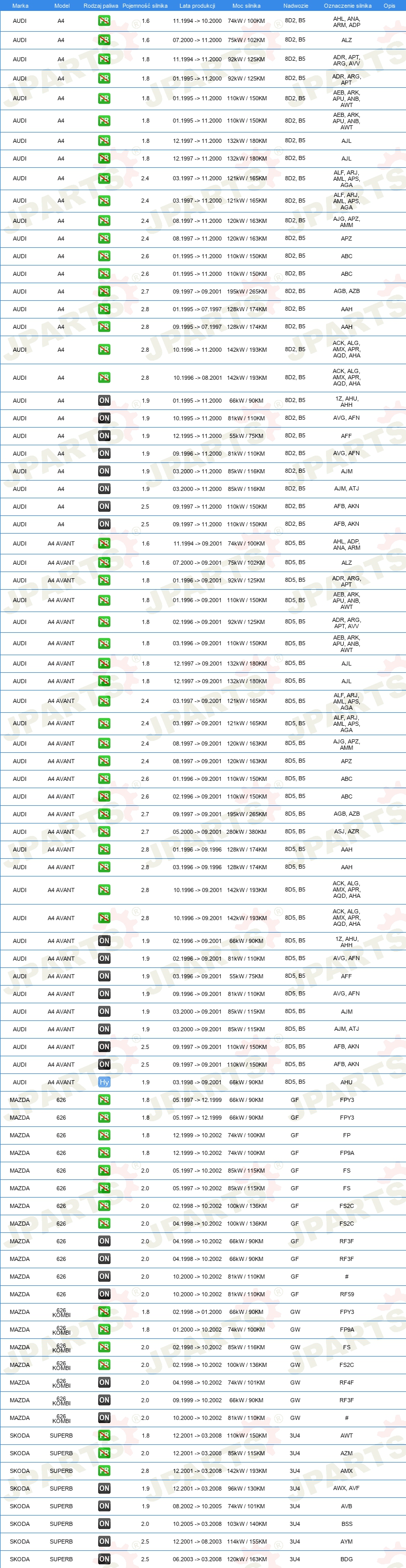This screenshot has width=406, height=1568.
Task: Click the Lata produkcji column header
Action: click(x=197, y=6)
